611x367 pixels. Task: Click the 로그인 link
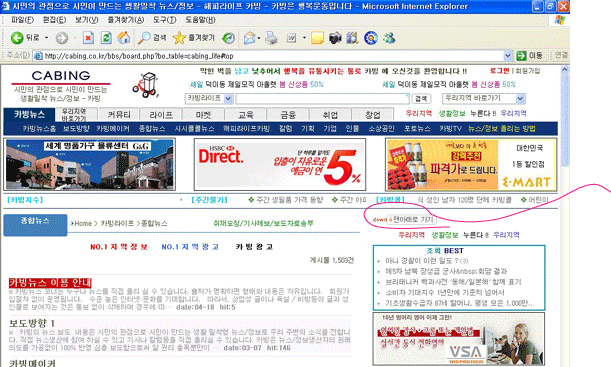pyautogui.click(x=500, y=71)
